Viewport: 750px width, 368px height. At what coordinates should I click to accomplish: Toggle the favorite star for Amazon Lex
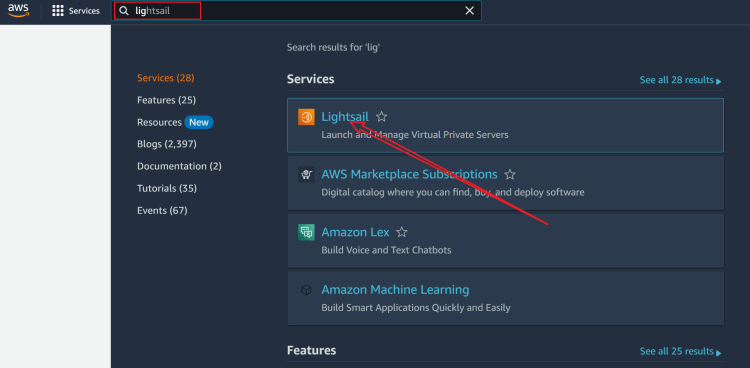402,232
